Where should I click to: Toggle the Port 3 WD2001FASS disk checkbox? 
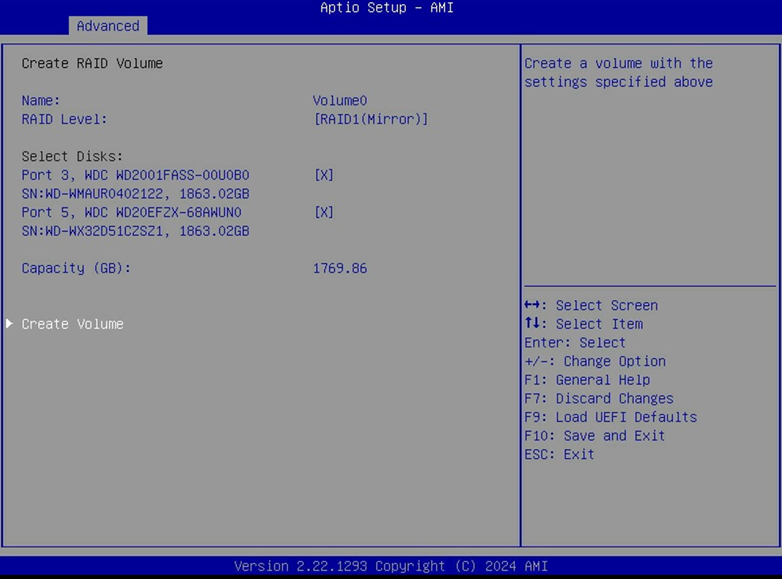click(324, 175)
